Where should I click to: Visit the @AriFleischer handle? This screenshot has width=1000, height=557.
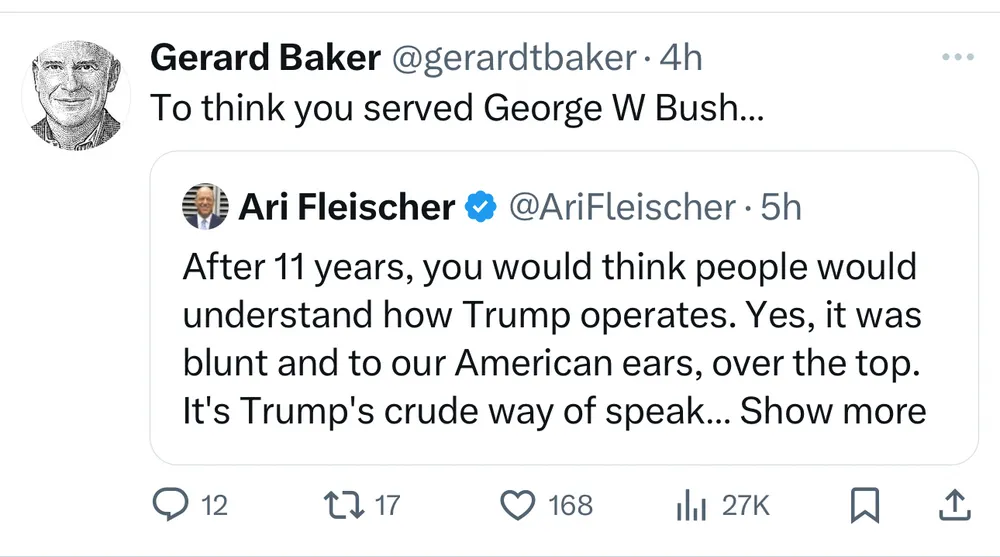(x=622, y=207)
